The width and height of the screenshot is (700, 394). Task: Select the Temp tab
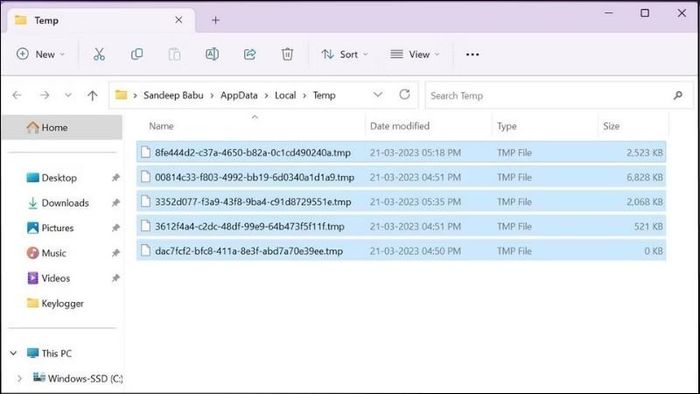point(98,20)
